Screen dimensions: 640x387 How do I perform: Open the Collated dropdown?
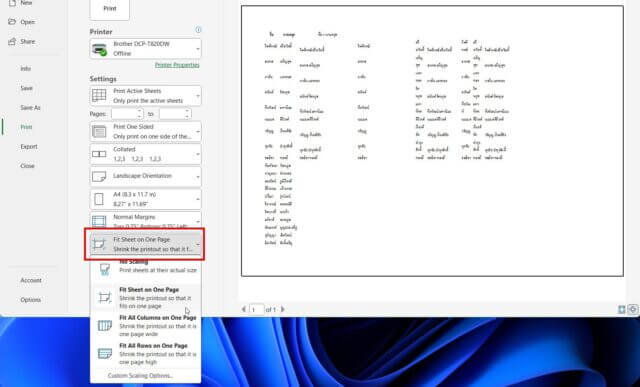pyautogui.click(x=145, y=154)
